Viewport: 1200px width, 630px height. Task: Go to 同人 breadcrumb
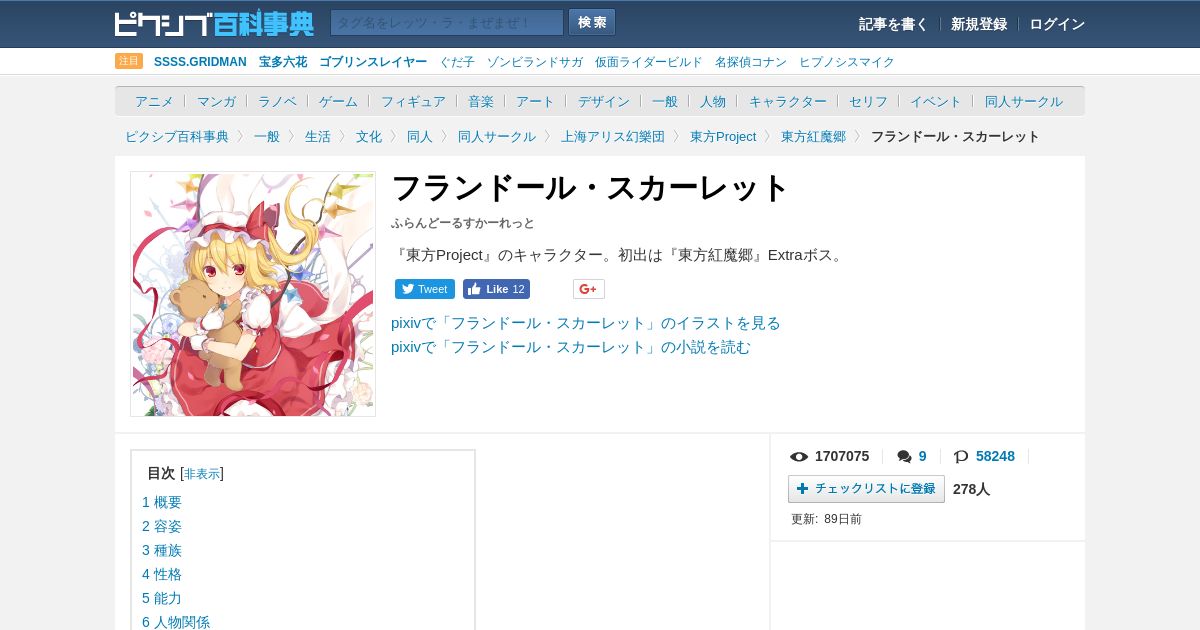[420, 137]
